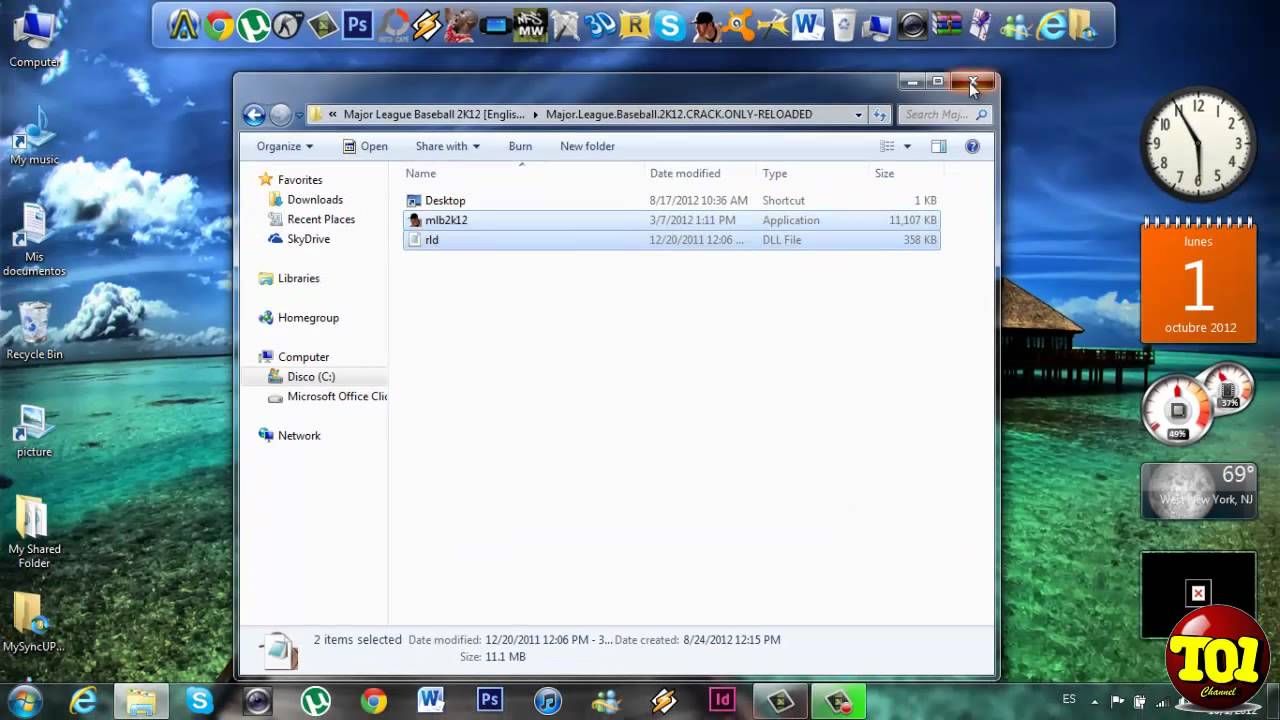Create a folder with New folder button
This screenshot has width=1280, height=720.
pyautogui.click(x=587, y=146)
